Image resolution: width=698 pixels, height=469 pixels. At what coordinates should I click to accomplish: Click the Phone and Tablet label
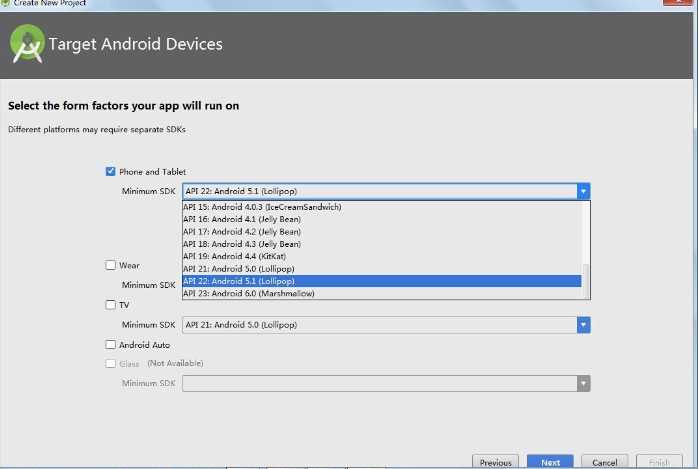(153, 172)
